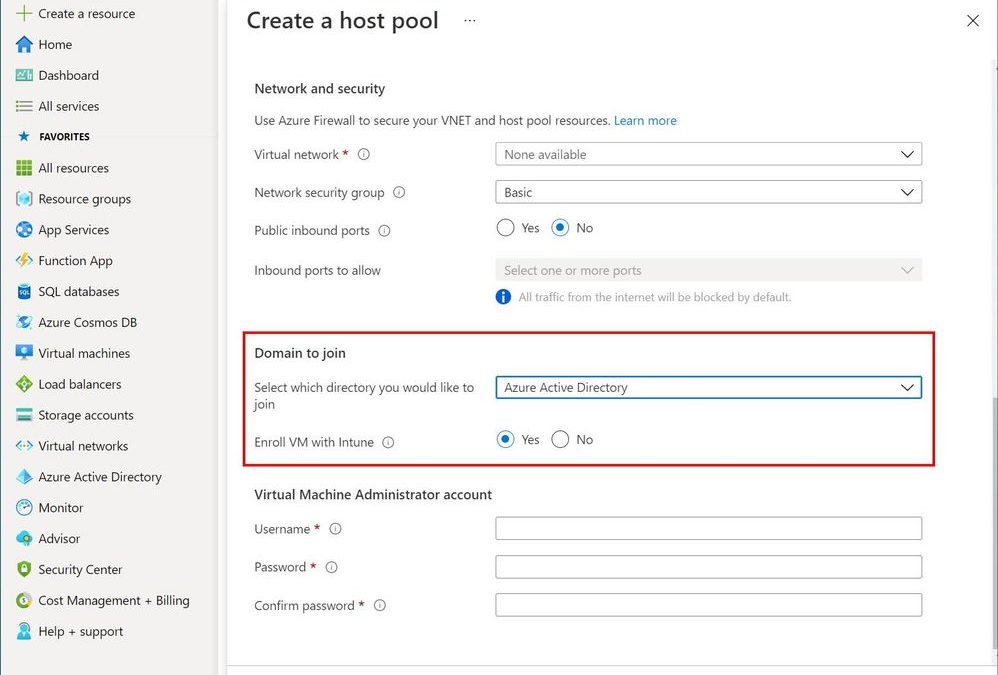The image size is (998, 675).
Task: Open Security Center link in sidebar
Action: click(x=80, y=569)
